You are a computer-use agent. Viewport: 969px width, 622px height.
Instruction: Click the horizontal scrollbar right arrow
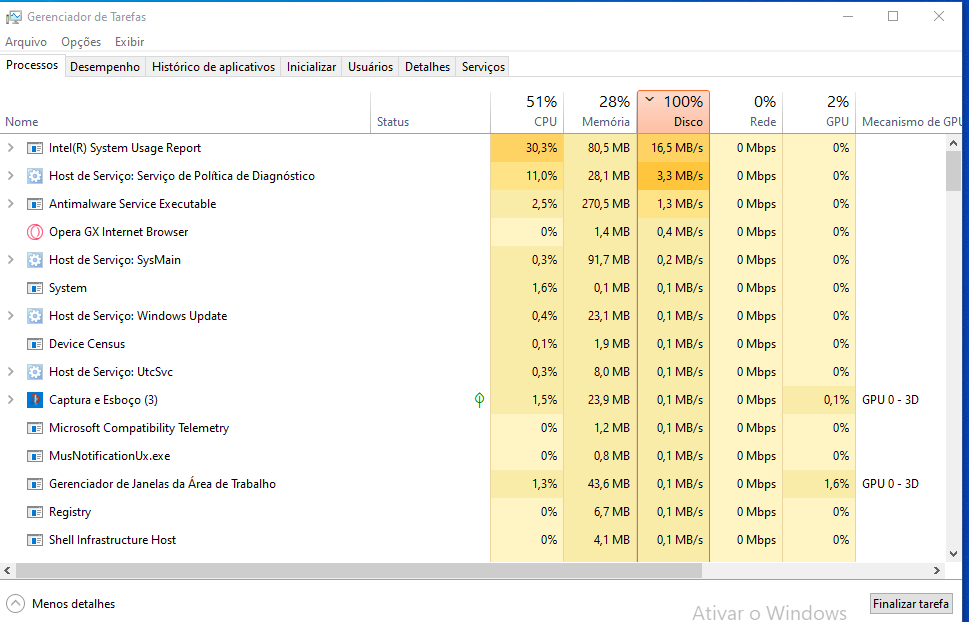(x=937, y=570)
